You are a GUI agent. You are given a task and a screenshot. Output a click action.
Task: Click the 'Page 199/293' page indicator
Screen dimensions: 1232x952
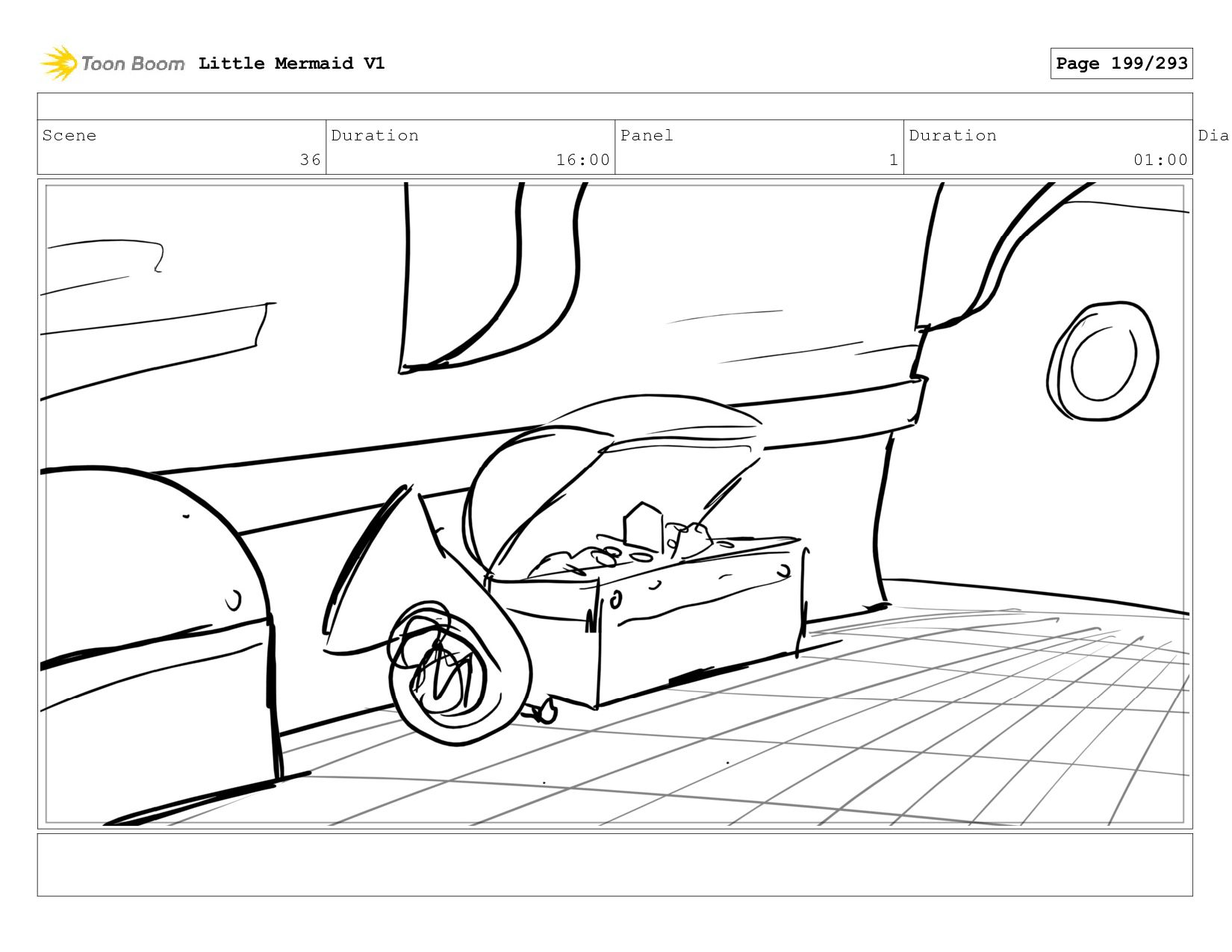point(1121,63)
